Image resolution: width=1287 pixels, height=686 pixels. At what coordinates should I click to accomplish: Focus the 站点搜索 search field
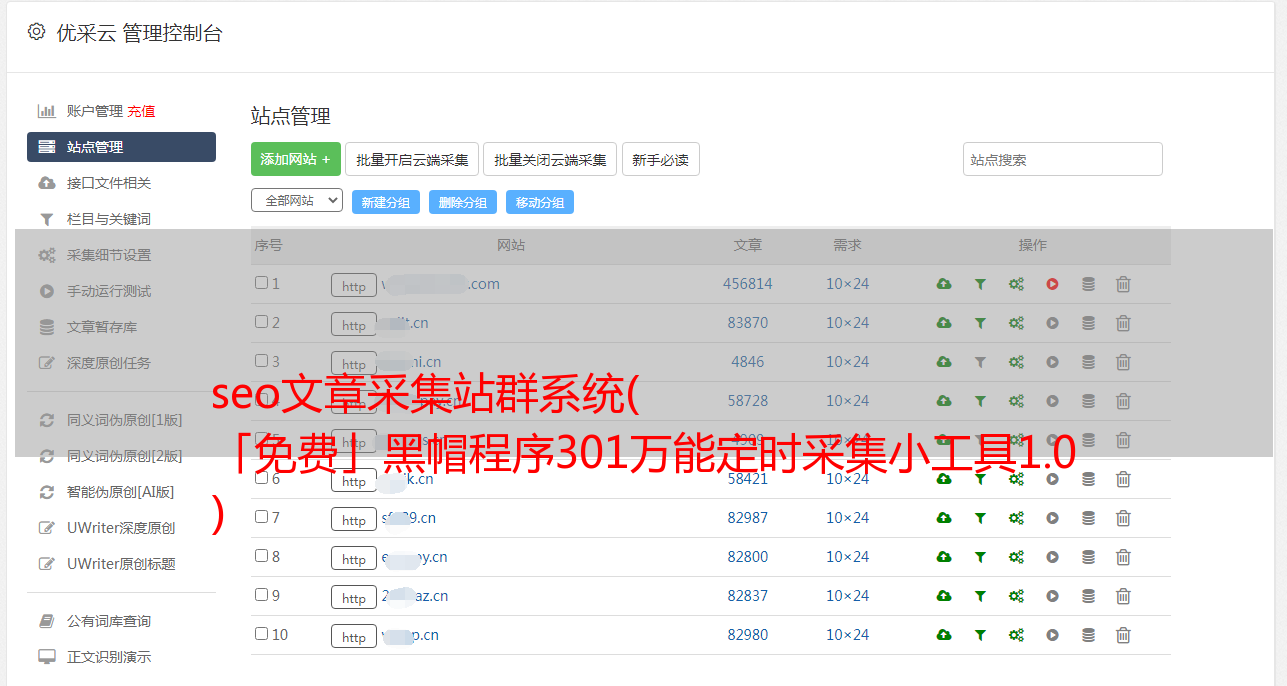1063,159
